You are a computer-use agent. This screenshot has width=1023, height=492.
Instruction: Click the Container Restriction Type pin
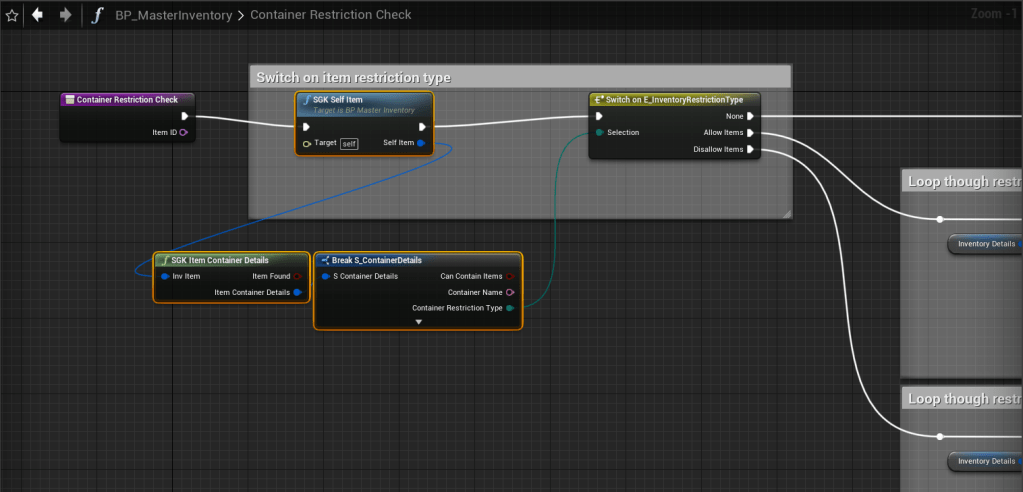click(510, 308)
